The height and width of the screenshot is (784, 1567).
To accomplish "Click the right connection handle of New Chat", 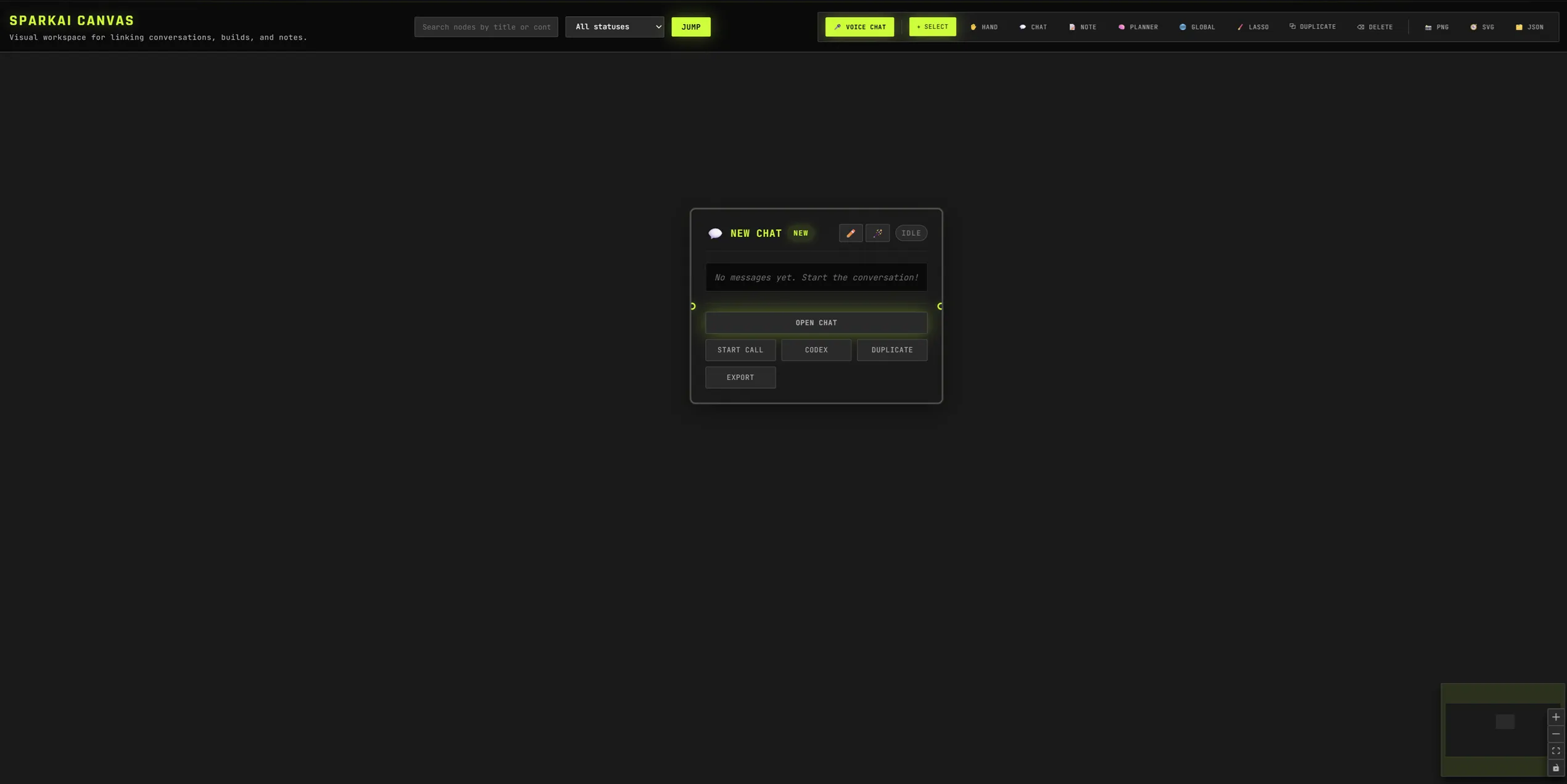I will point(940,306).
